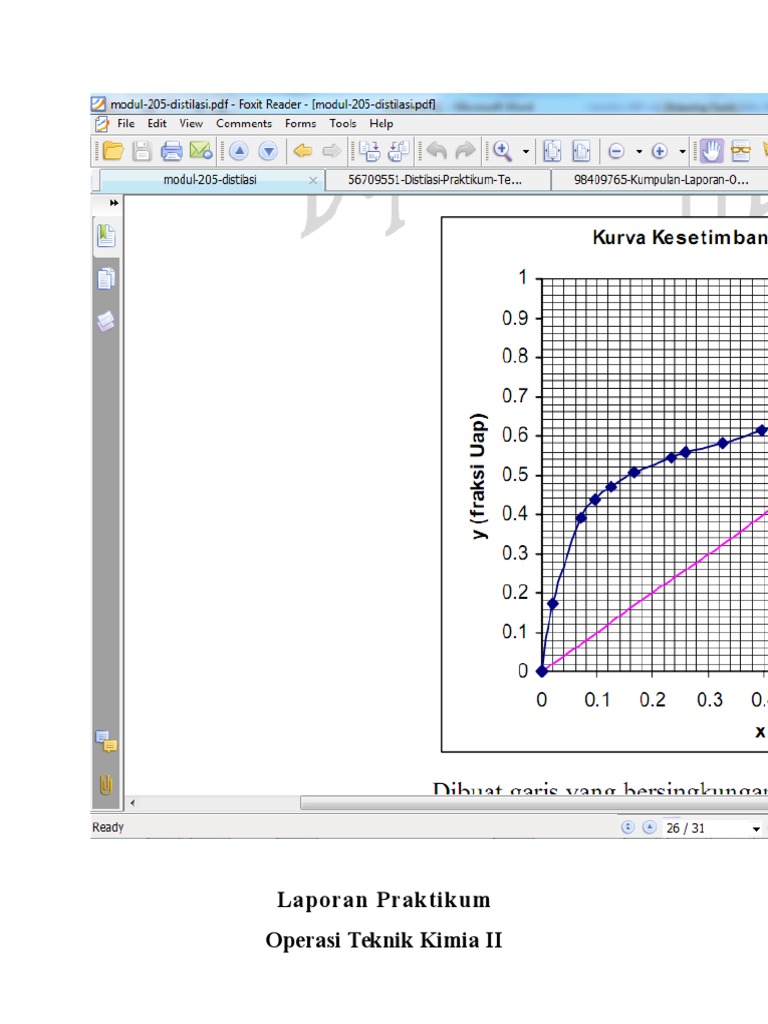The width and height of the screenshot is (768, 1024).
Task: Switch to the 56709551-Distilasi-Praktikum tab
Action: tap(436, 180)
